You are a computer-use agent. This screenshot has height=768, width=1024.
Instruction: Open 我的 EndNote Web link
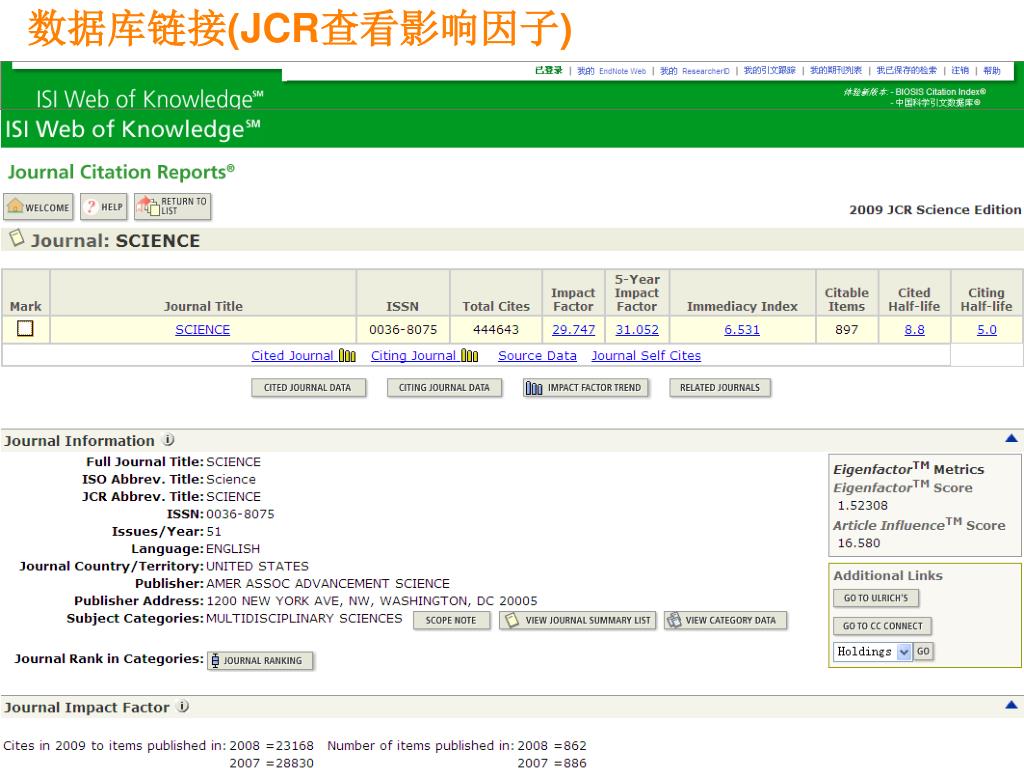coord(611,71)
